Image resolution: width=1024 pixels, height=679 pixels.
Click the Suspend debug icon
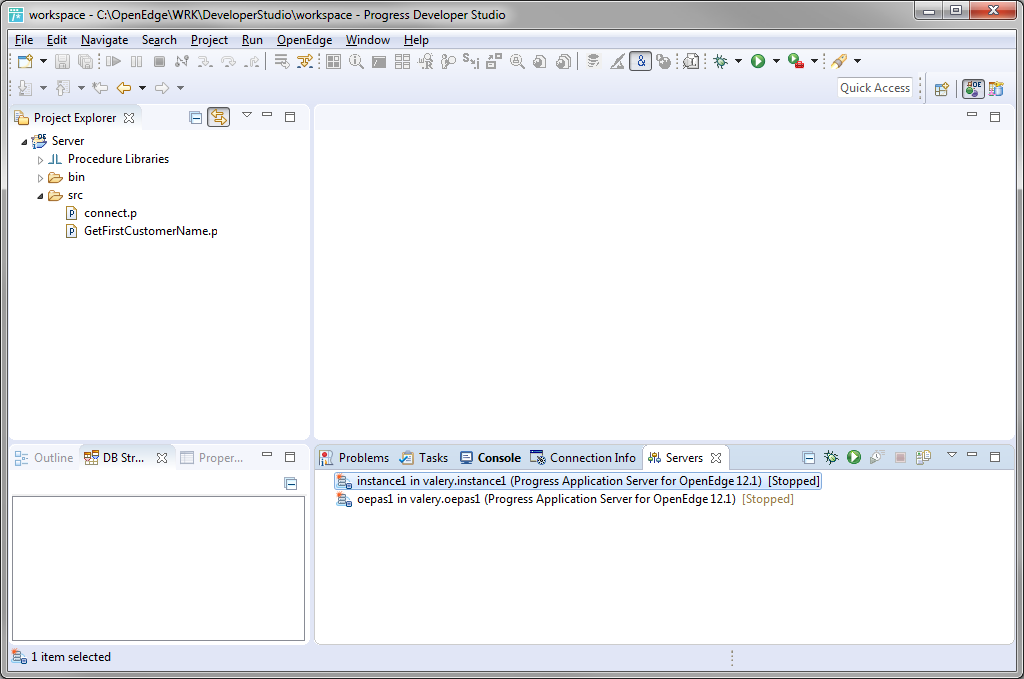pyautogui.click(x=136, y=61)
